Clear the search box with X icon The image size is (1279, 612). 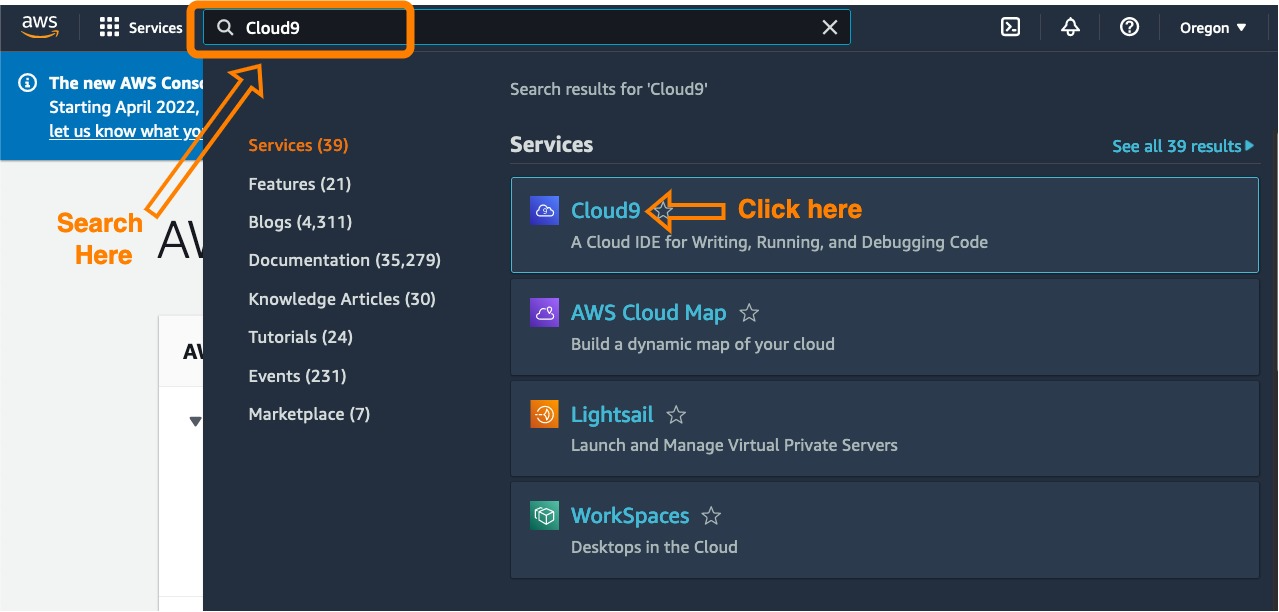[830, 28]
